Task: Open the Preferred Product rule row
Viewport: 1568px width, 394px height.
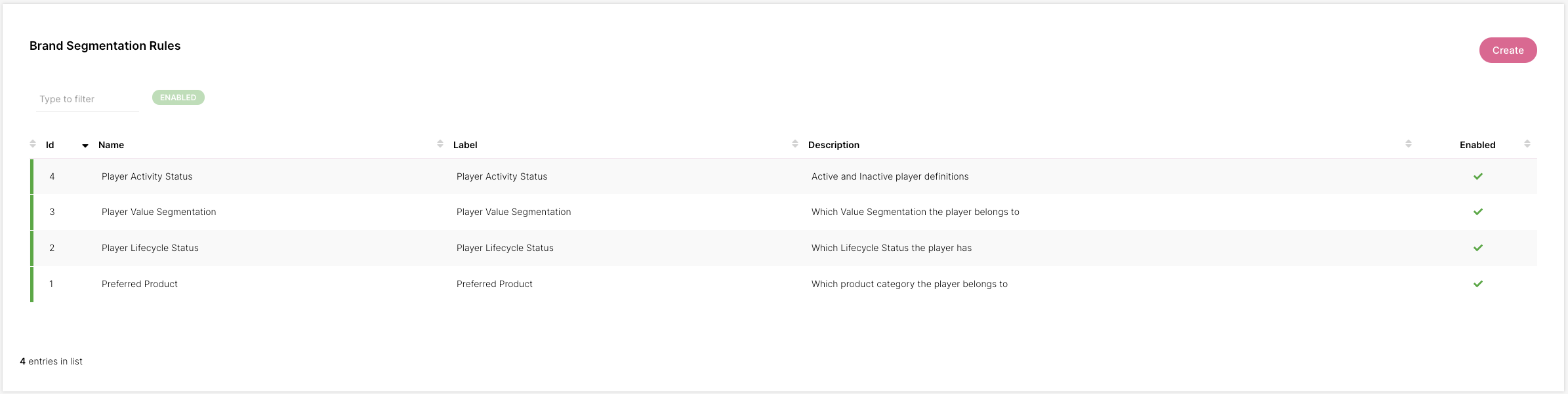Action: (x=783, y=284)
